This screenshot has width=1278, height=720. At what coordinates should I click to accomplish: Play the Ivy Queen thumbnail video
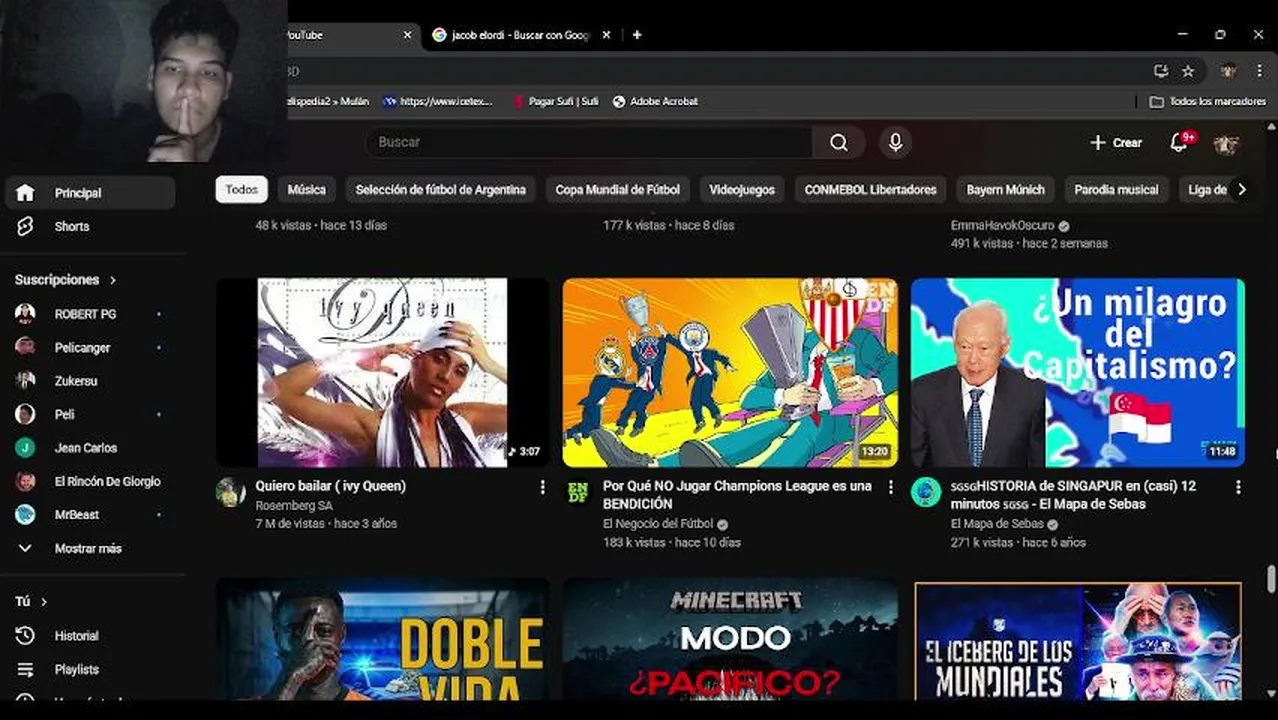coord(383,373)
